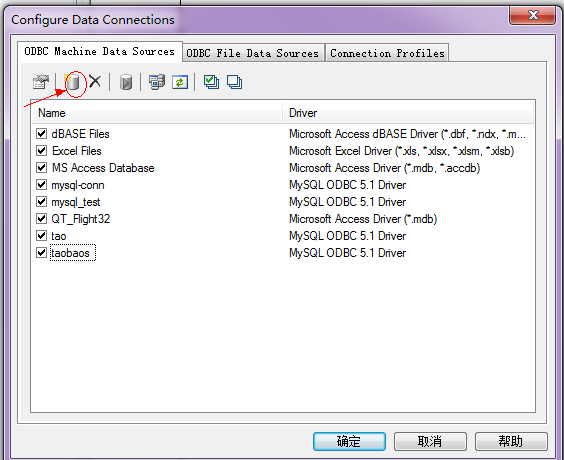The width and height of the screenshot is (564, 460).
Task: Close the Configure Data Connections dialog
Action: click(x=532, y=15)
